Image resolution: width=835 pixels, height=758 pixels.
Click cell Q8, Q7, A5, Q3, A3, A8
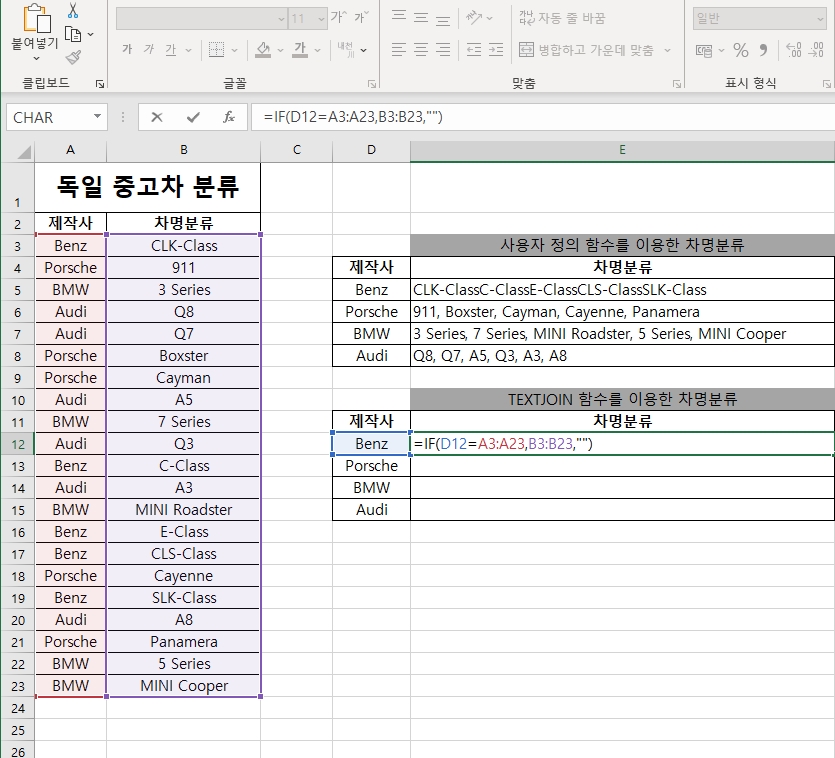point(622,356)
